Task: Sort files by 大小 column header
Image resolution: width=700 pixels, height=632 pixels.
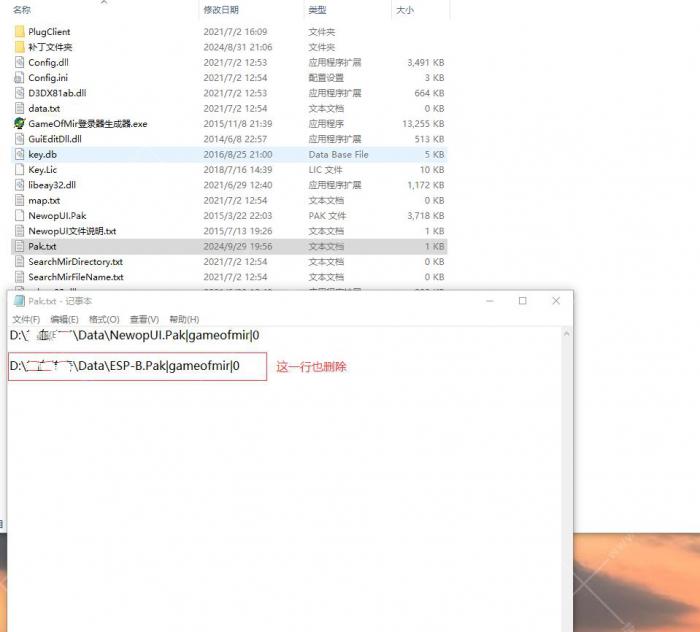Action: coord(404,10)
